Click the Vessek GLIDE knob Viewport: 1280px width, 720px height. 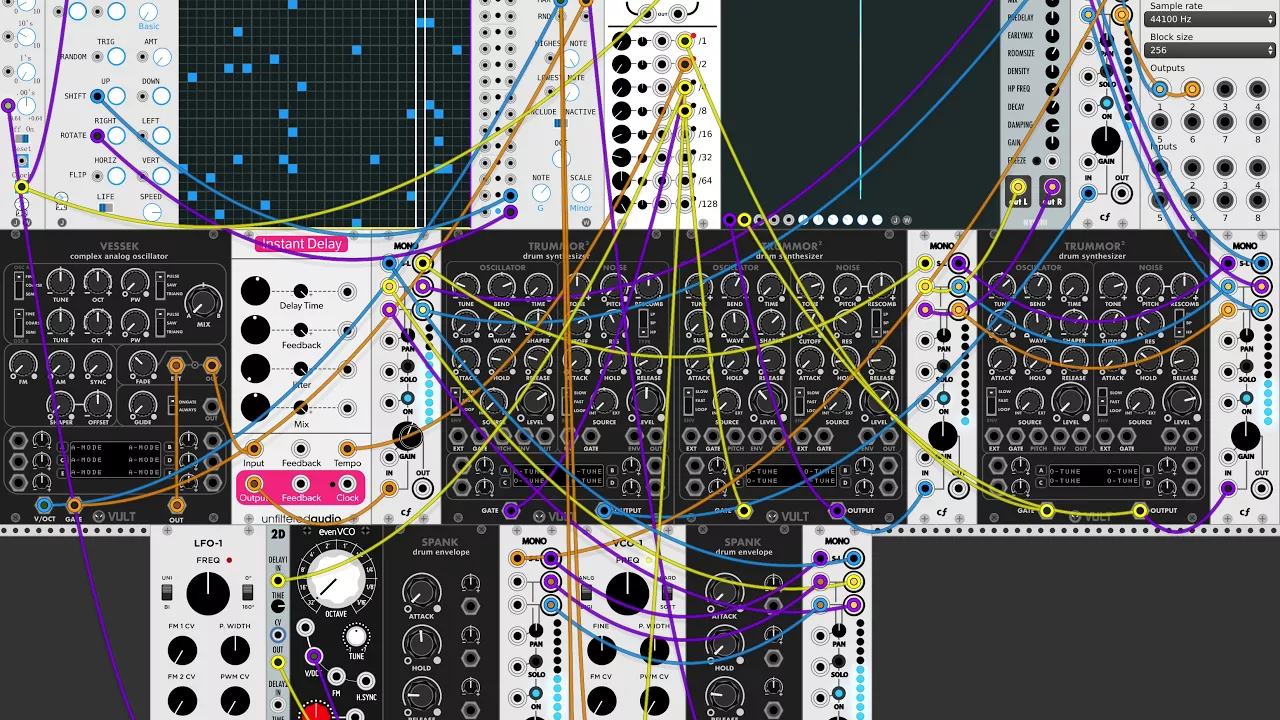click(142, 404)
